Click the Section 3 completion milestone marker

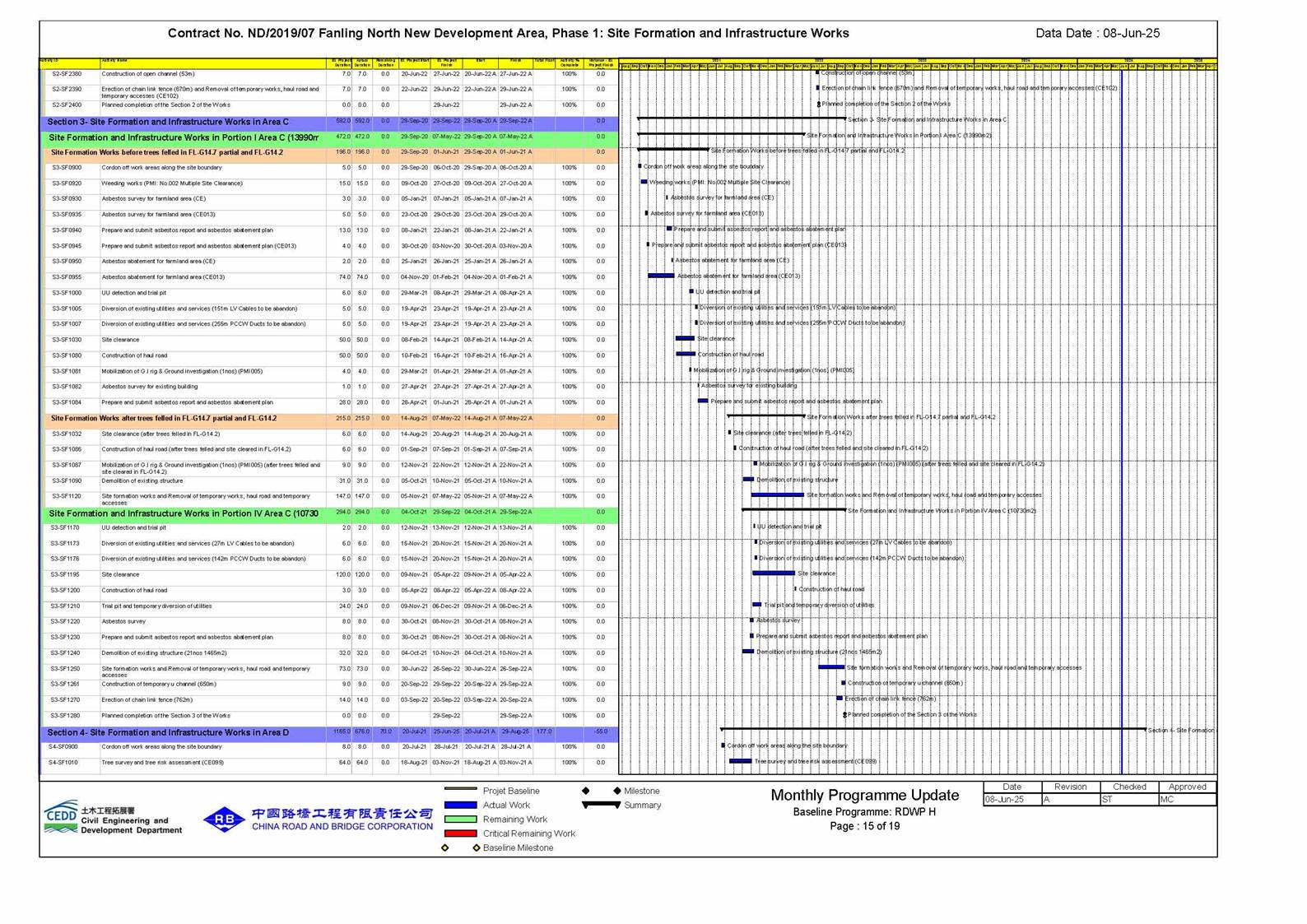click(845, 714)
